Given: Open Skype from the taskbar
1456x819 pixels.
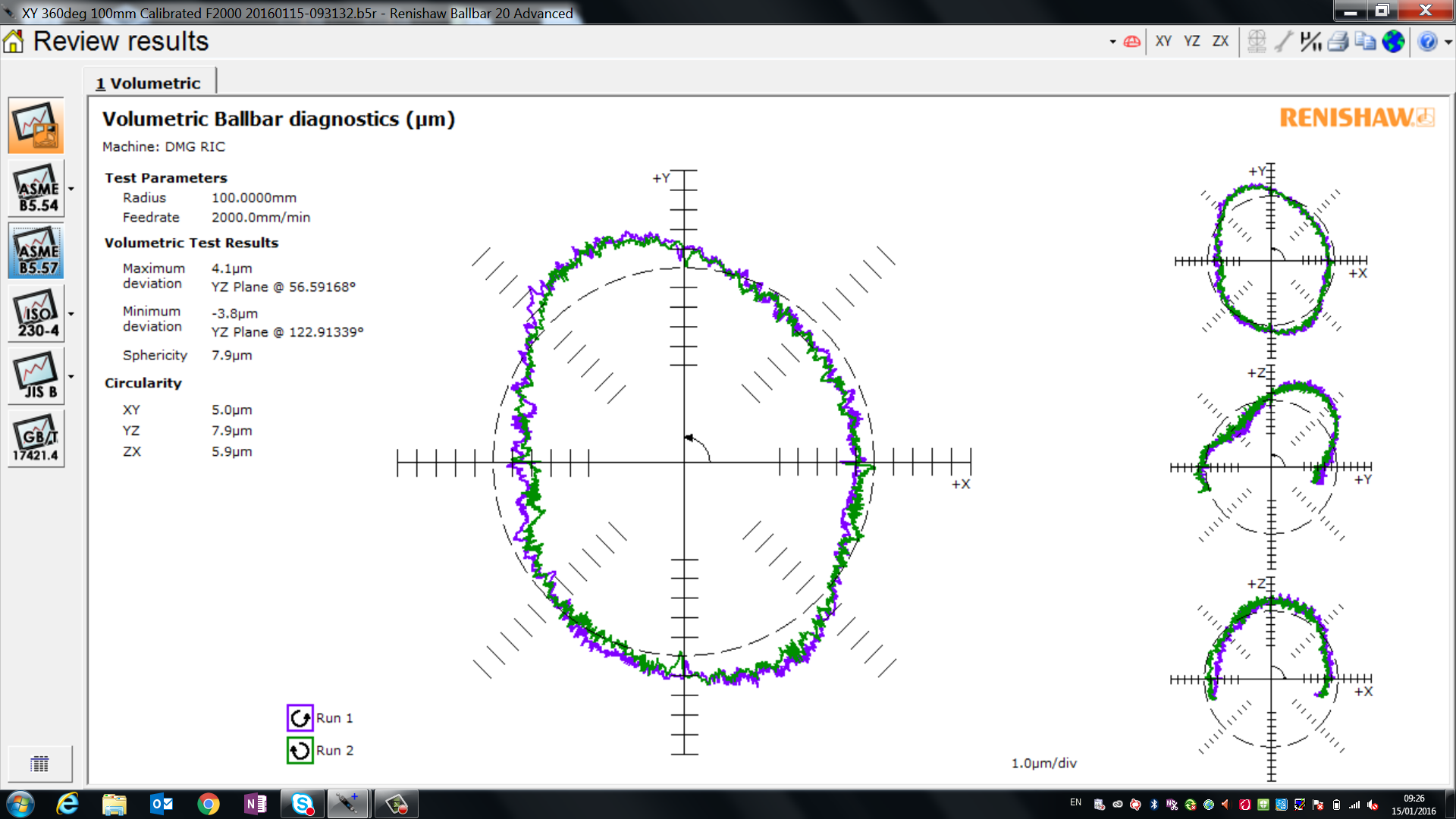Looking at the screenshot, I should pos(302,803).
